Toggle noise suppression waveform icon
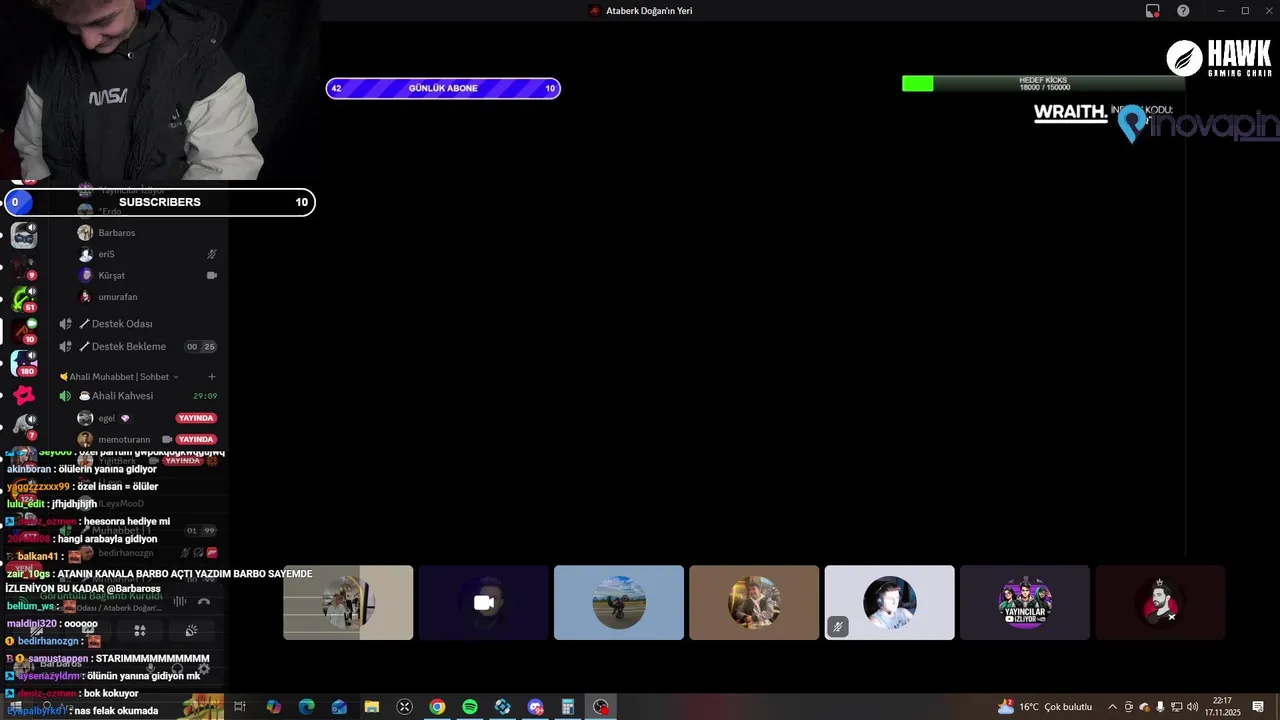Image resolution: width=1280 pixels, height=720 pixels. click(x=180, y=601)
